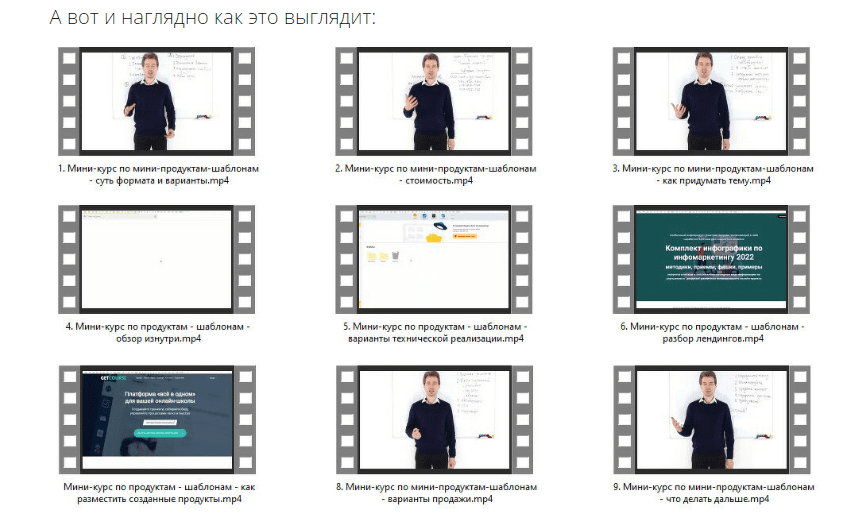
Task: Open the dark green 'разбор лендингов' thumbnail
Action: tap(713, 259)
